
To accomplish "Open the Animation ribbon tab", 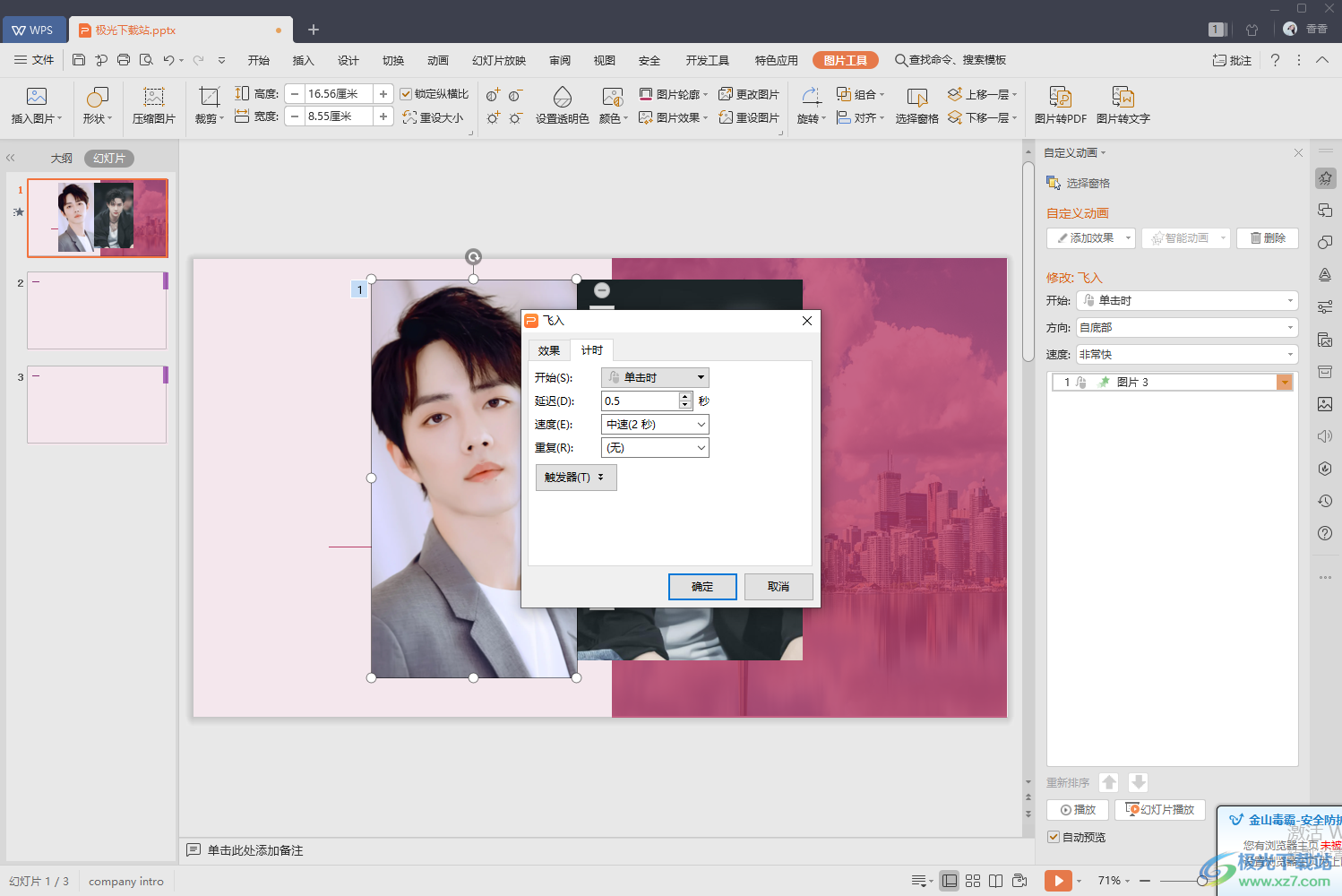I will coord(438,60).
